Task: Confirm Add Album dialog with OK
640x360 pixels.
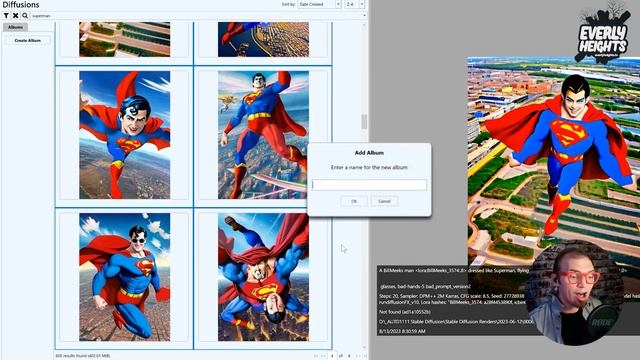Action: pyautogui.click(x=354, y=201)
